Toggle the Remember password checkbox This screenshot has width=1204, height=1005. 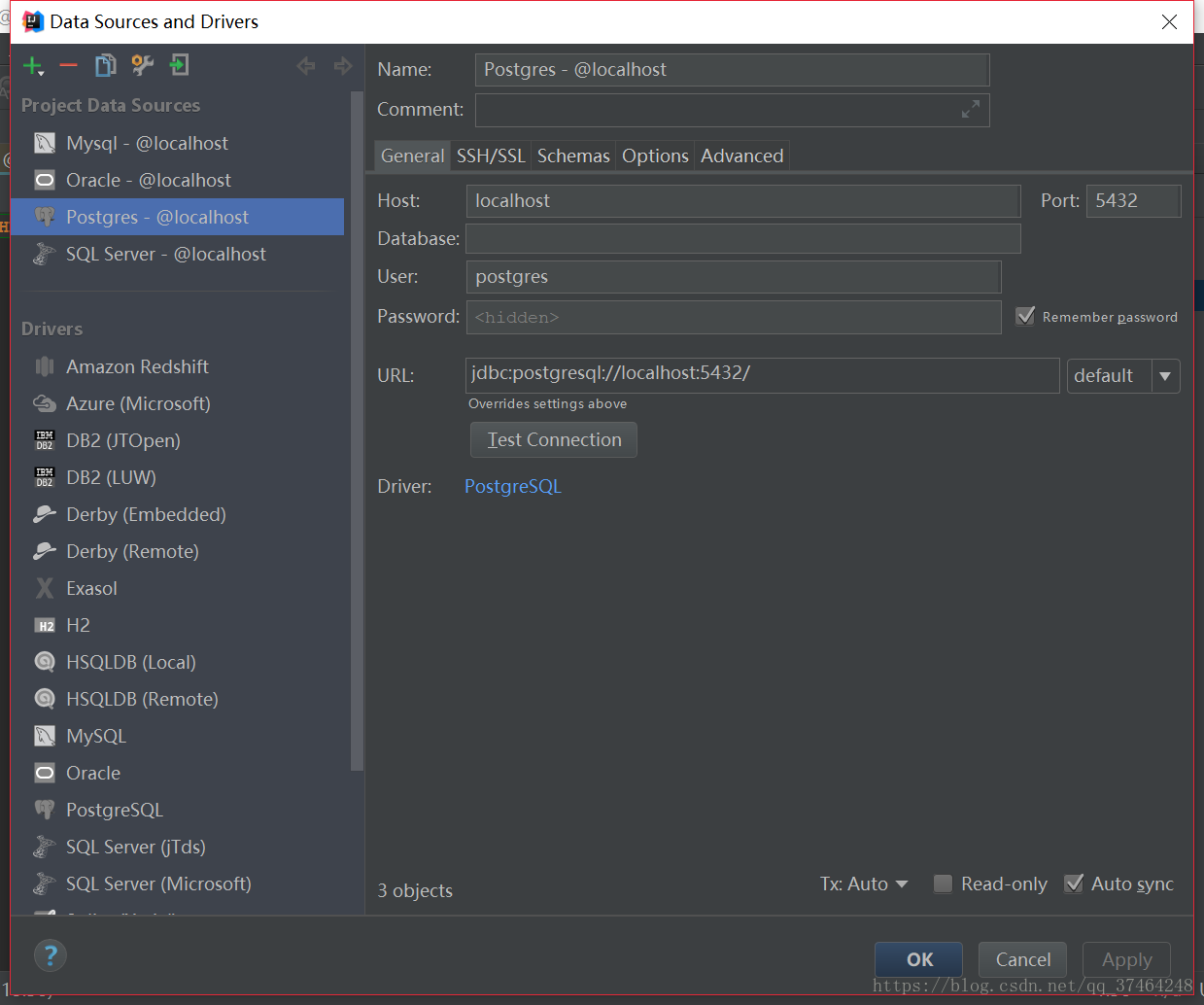(x=1025, y=316)
